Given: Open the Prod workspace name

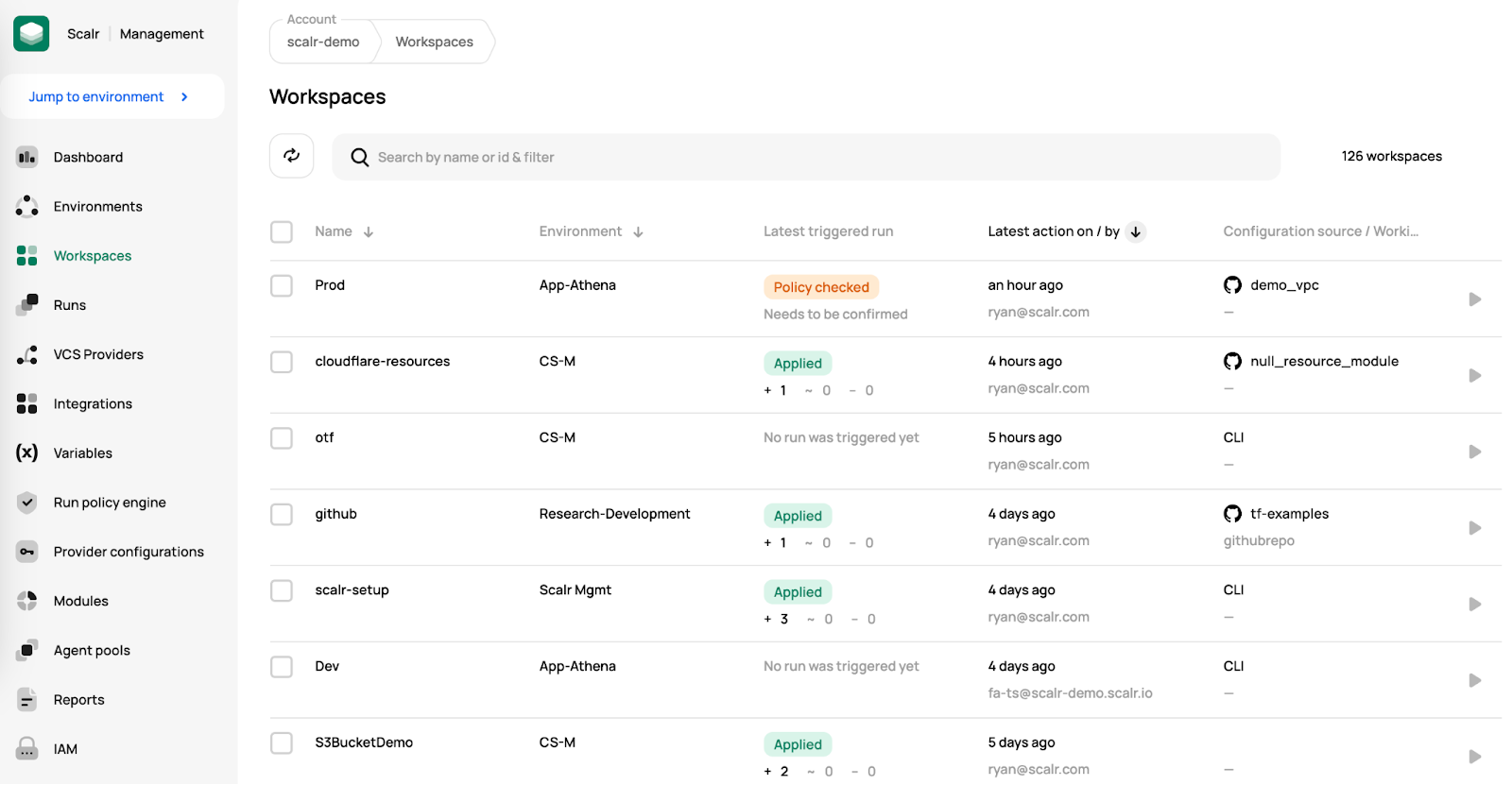Looking at the screenshot, I should pyautogui.click(x=330, y=285).
